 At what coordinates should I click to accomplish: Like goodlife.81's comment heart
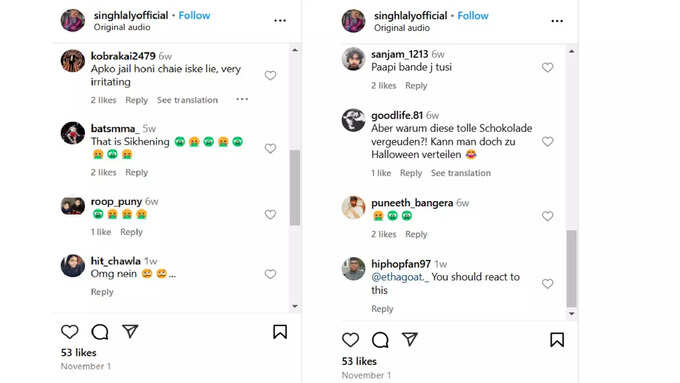click(x=547, y=141)
